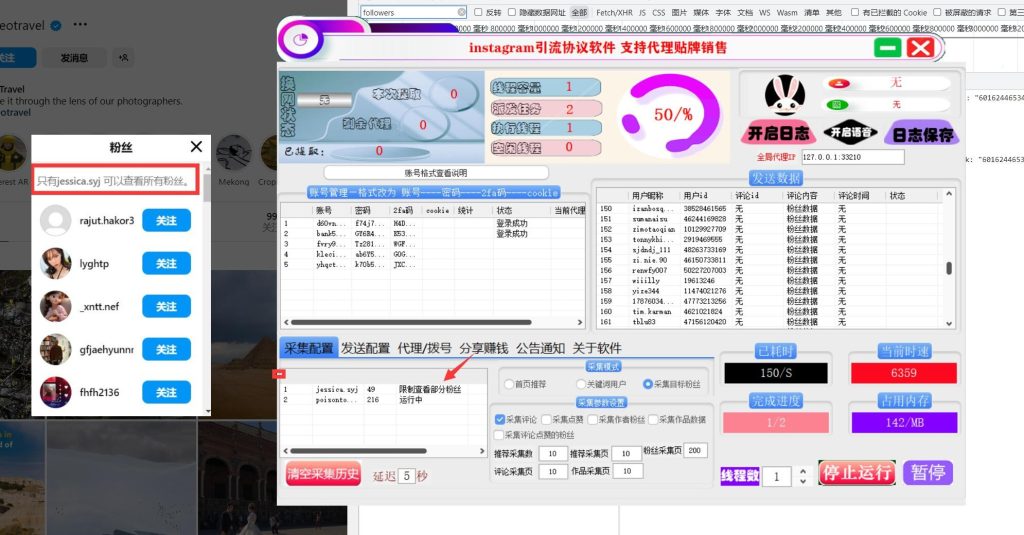Open the three-dots more options on profile
Screen dimensions: 1024x535
point(80,24)
